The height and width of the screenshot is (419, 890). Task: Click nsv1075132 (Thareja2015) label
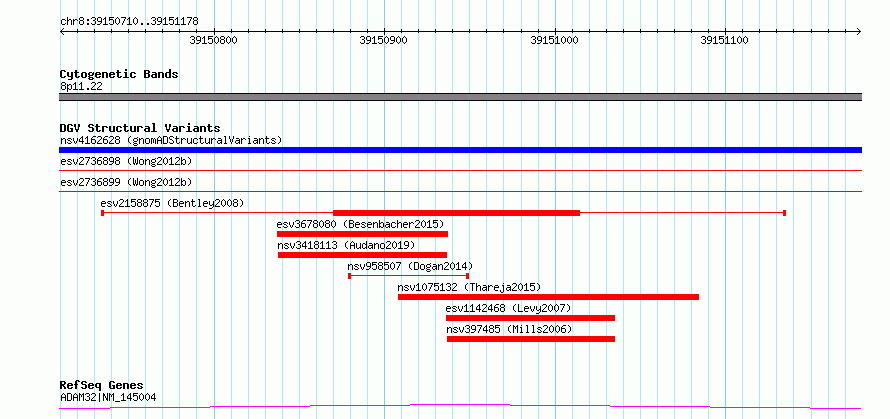click(x=469, y=287)
